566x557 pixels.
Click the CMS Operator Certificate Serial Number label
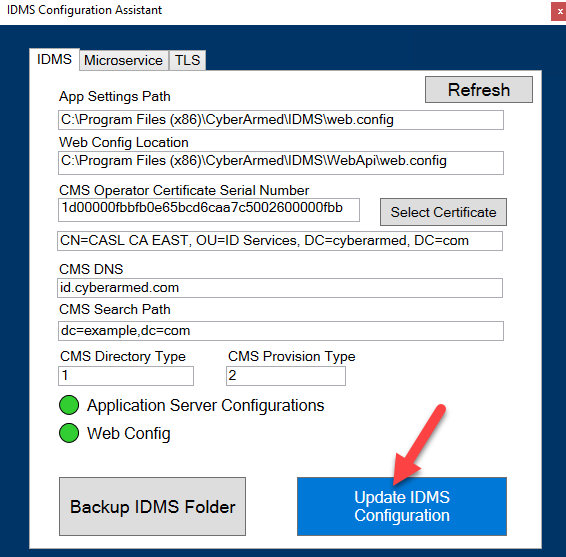(x=184, y=190)
